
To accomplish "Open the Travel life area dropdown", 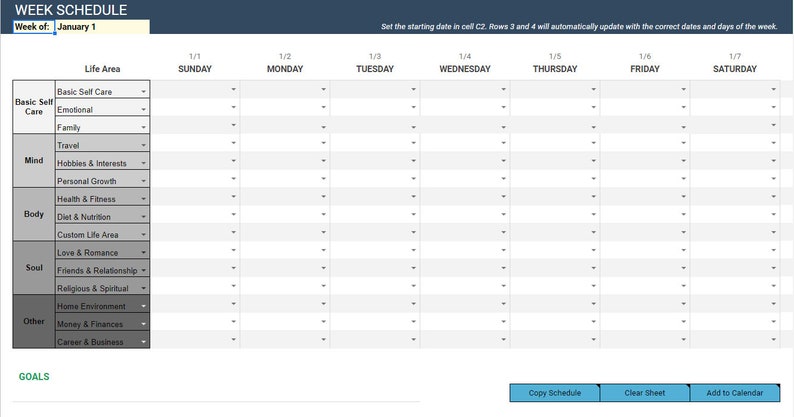I will (143, 145).
